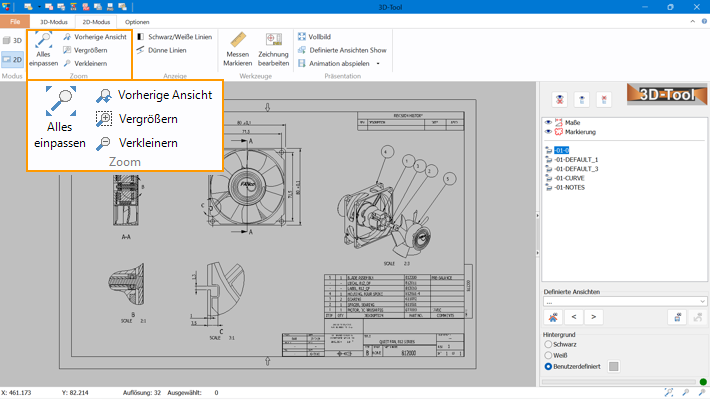Screen dimensions: 710x400
Task: Switch to 3D mode button
Action: [13, 40]
